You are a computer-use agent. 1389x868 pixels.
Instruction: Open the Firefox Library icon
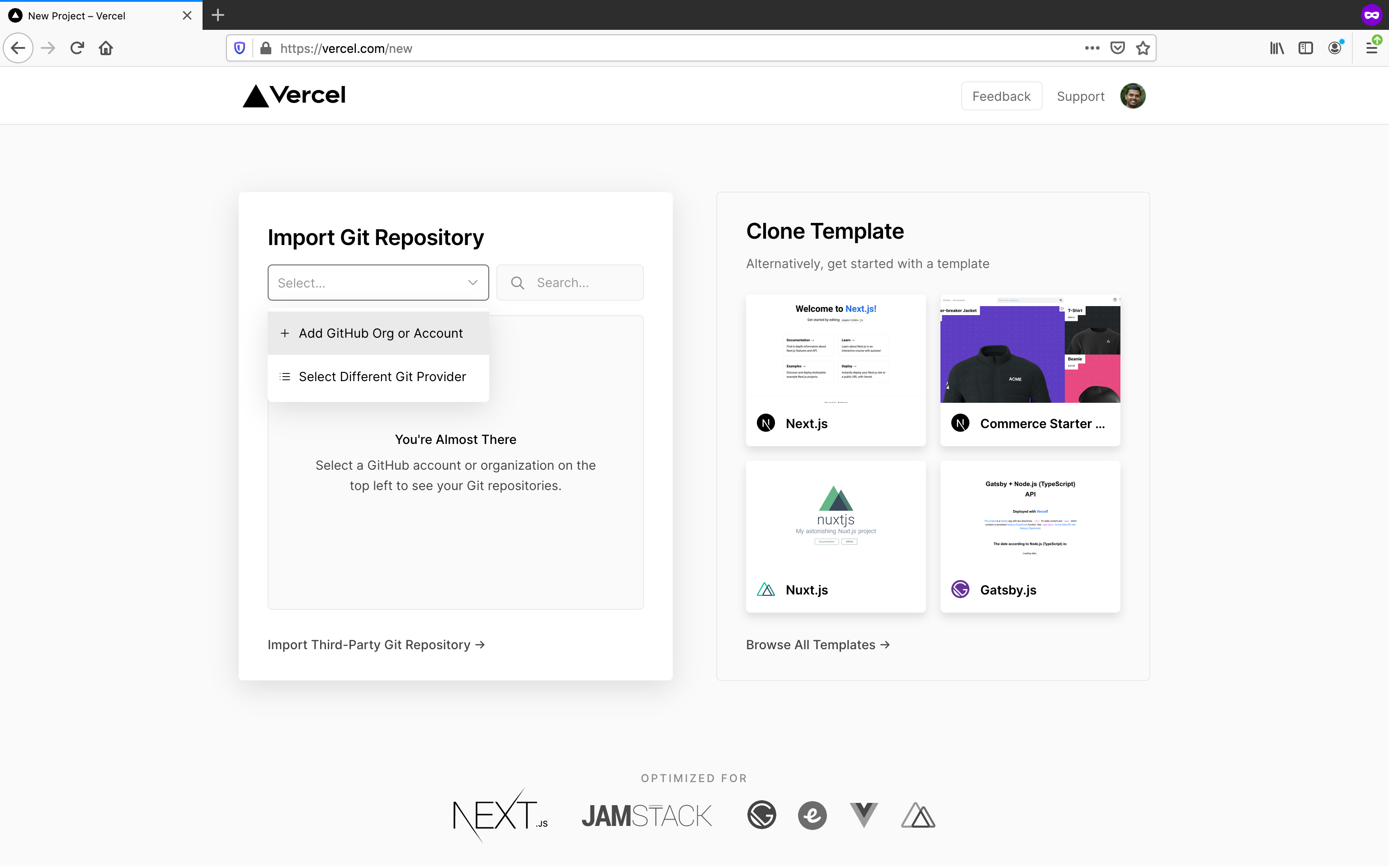click(x=1276, y=48)
